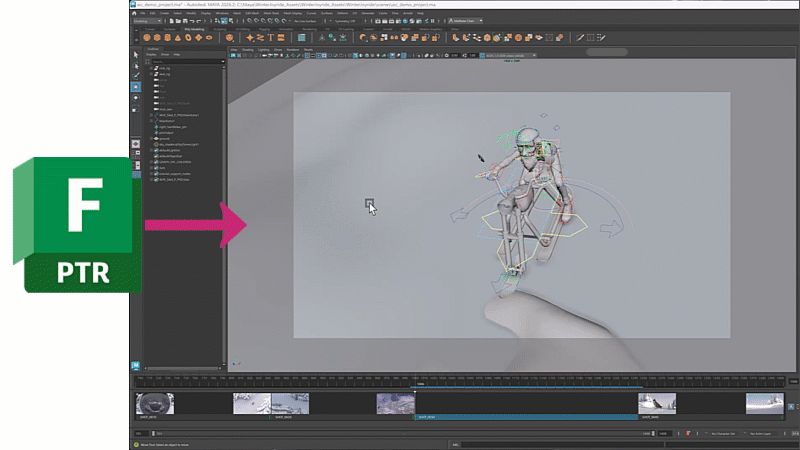Screen dimensions: 800x450
Task: Click the orange T type tool icon
Action: coord(270,38)
